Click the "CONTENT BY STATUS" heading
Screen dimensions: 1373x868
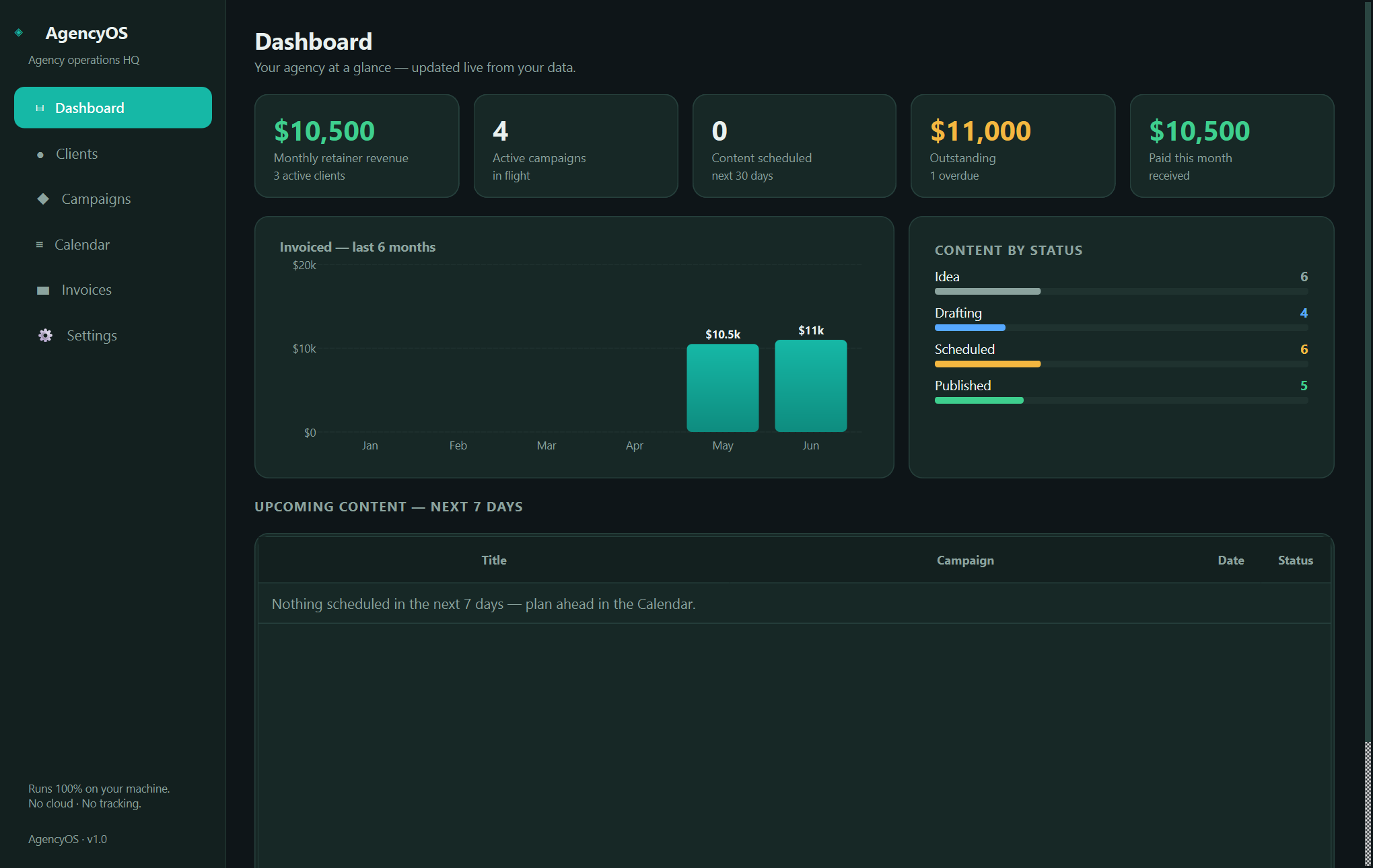coord(1008,250)
